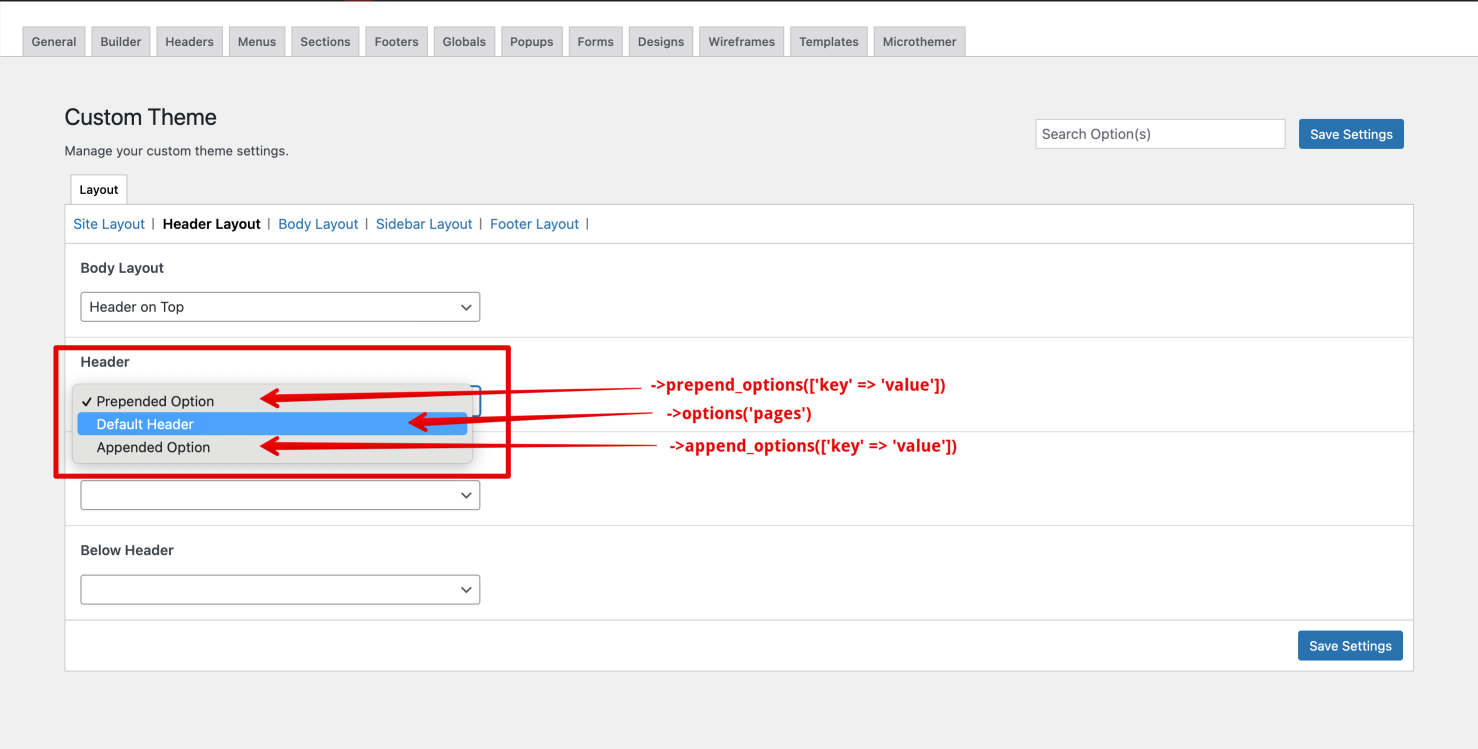Image resolution: width=1478 pixels, height=749 pixels.
Task: Open the Sidebar Layout link
Action: 424,223
